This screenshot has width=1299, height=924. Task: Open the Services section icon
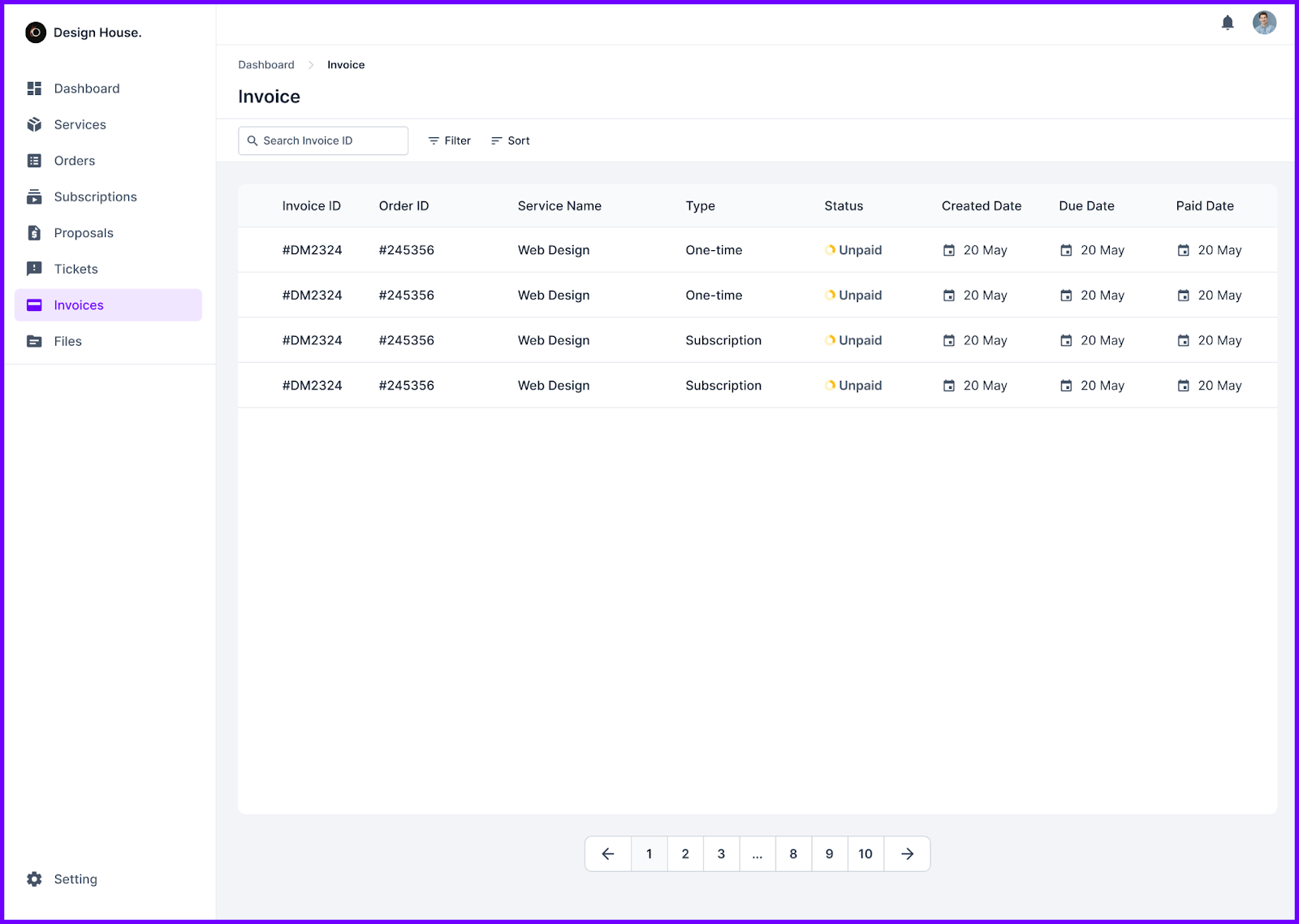[x=34, y=124]
